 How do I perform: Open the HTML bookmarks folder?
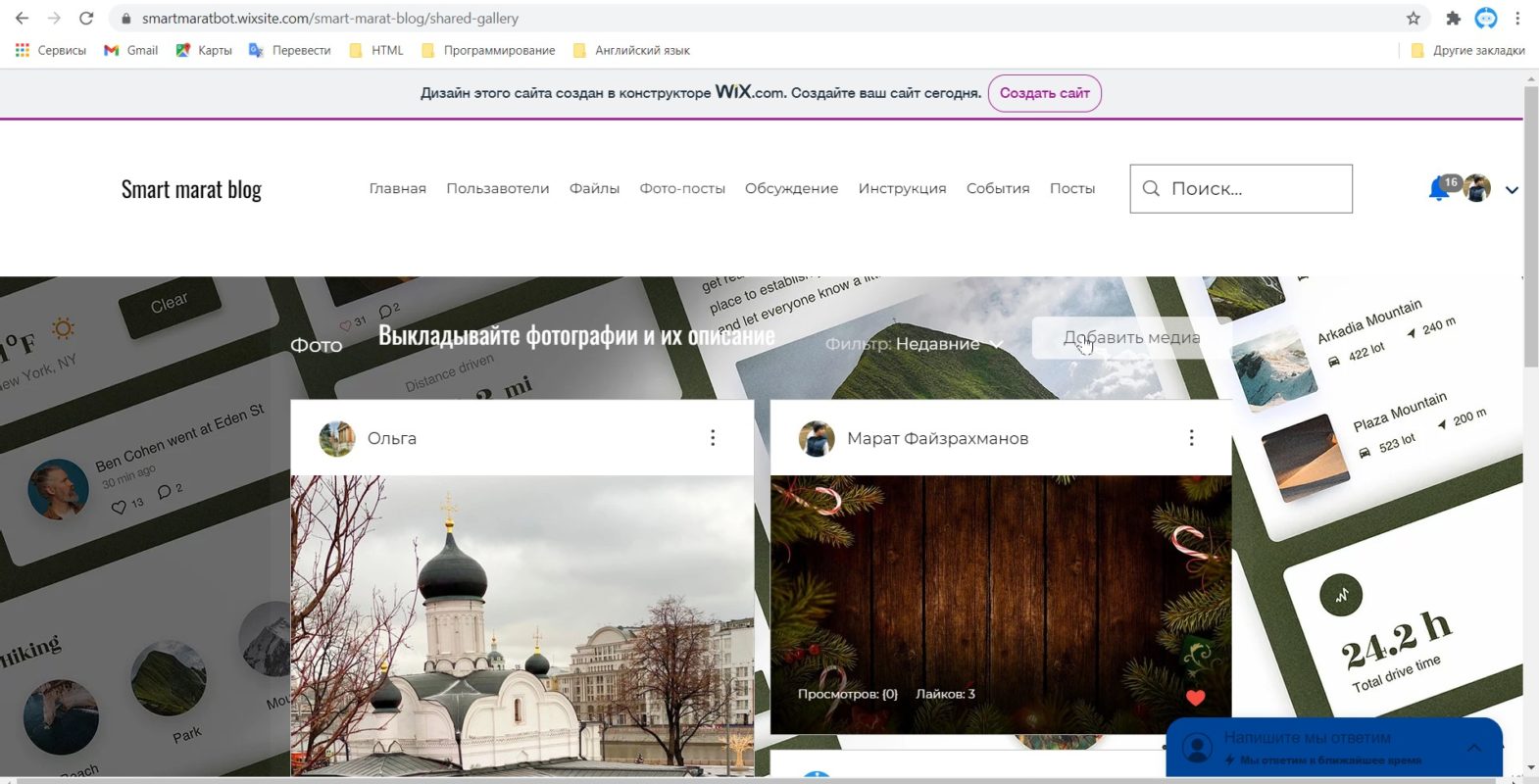click(x=376, y=50)
